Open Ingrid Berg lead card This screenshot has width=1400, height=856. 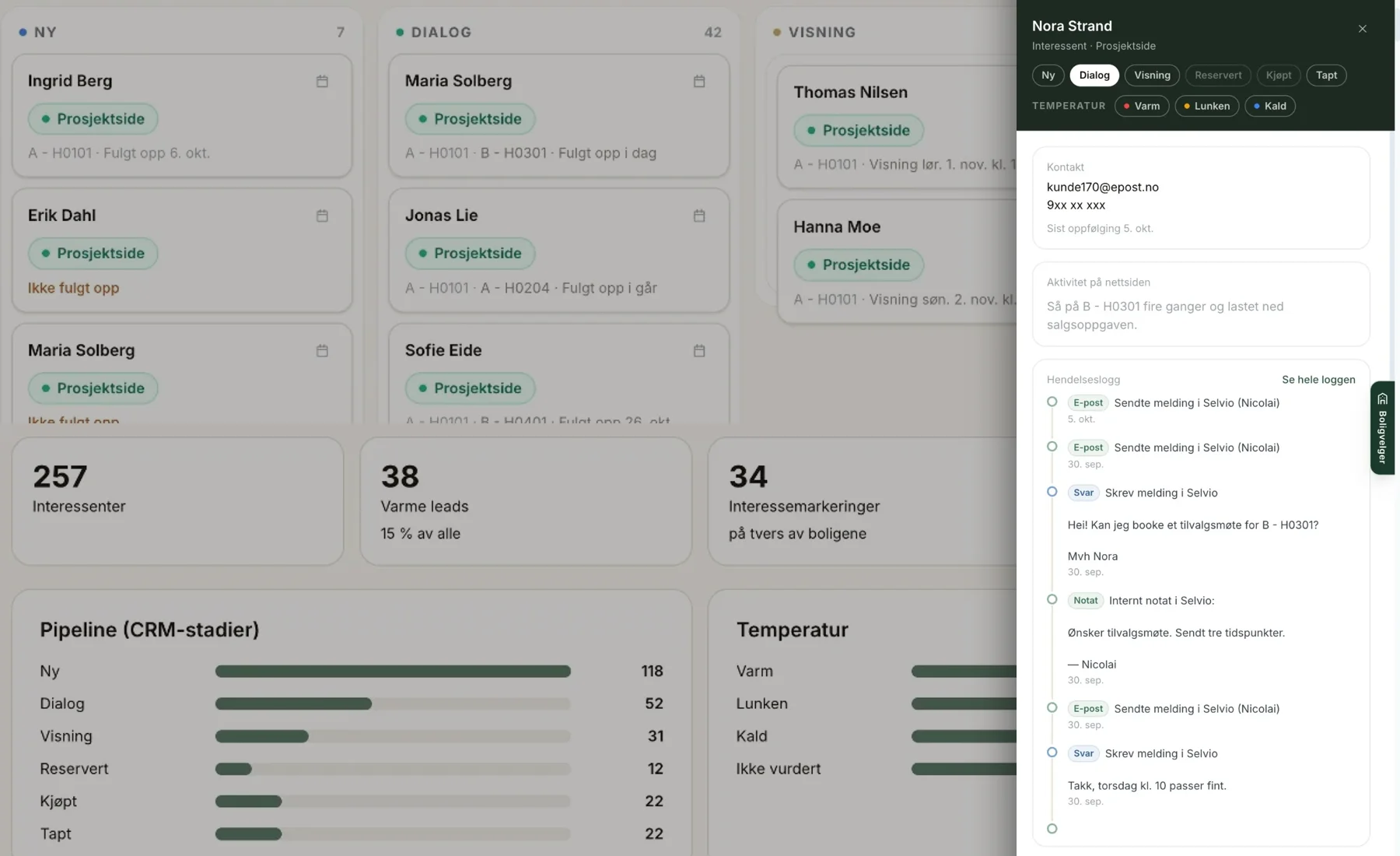pos(182,116)
